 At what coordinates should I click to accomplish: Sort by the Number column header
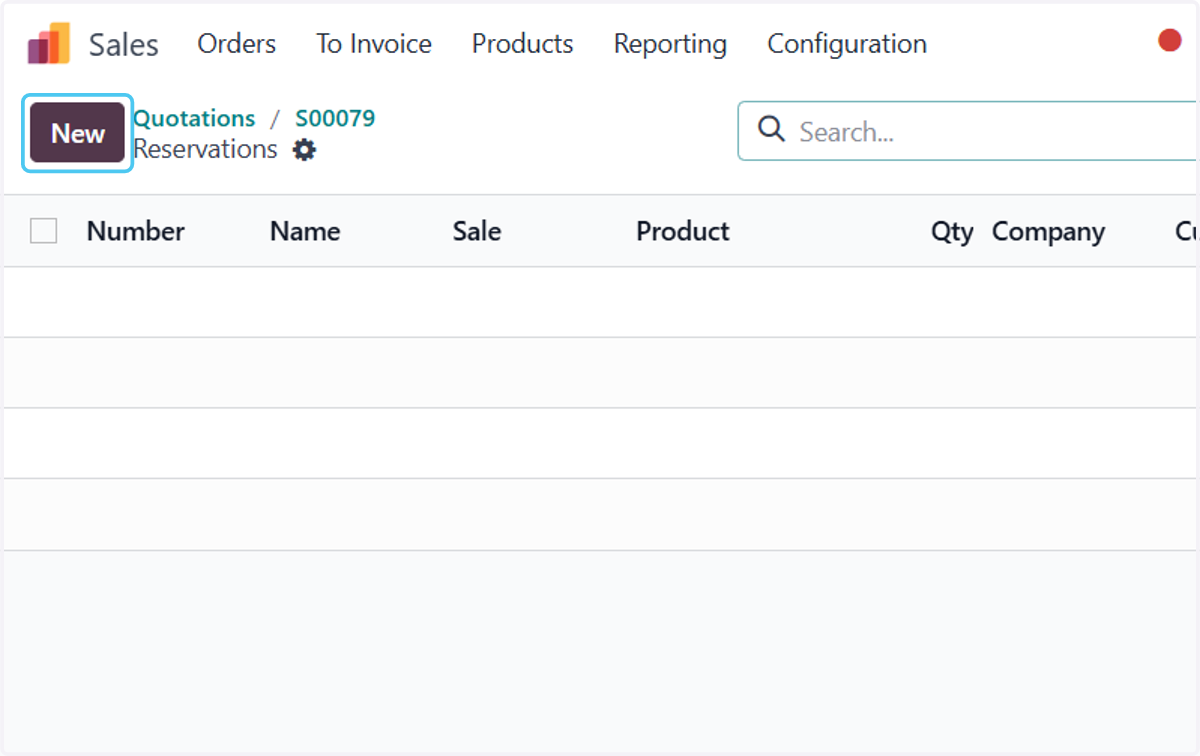136,231
